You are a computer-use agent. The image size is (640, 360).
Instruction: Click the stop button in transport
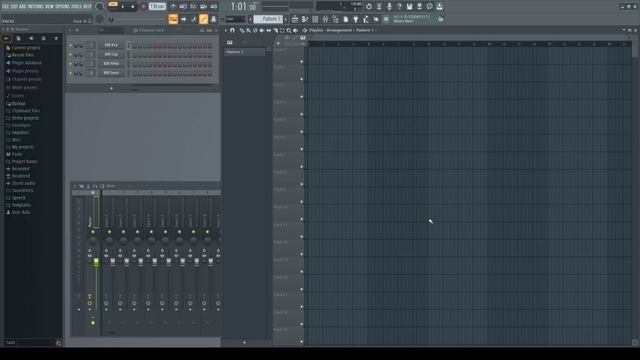point(133,7)
